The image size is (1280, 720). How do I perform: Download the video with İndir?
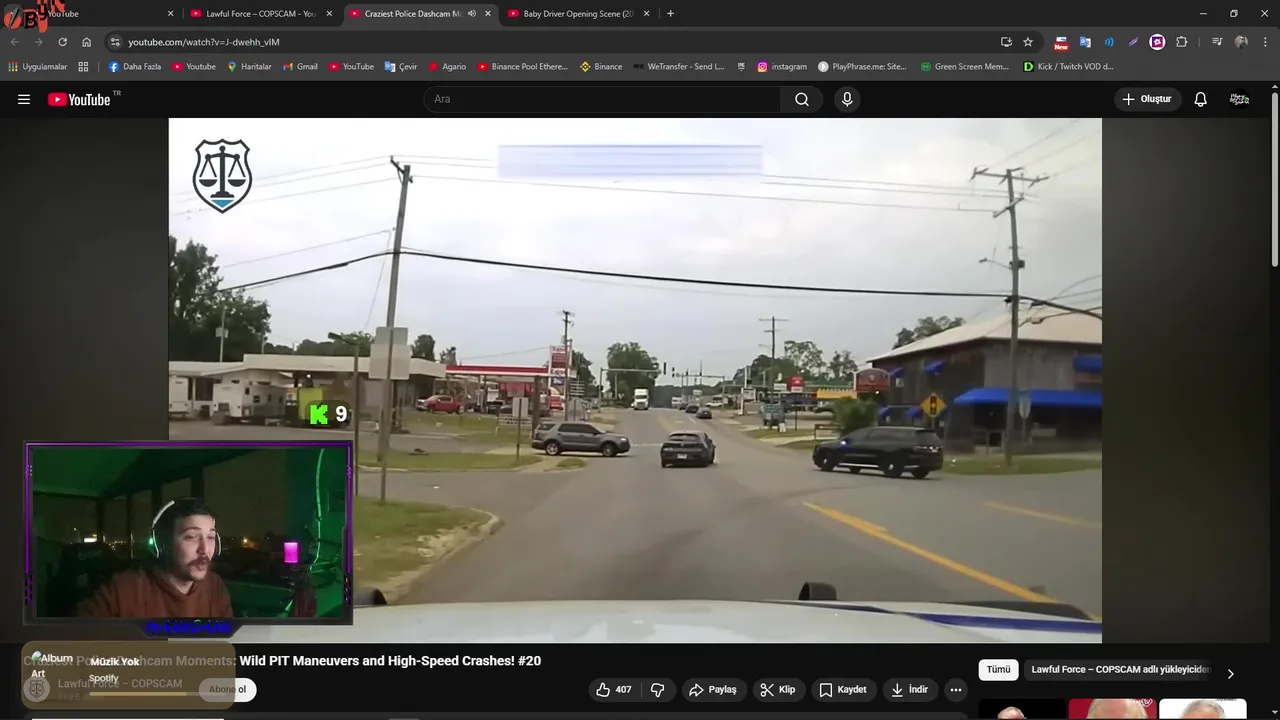(x=909, y=689)
